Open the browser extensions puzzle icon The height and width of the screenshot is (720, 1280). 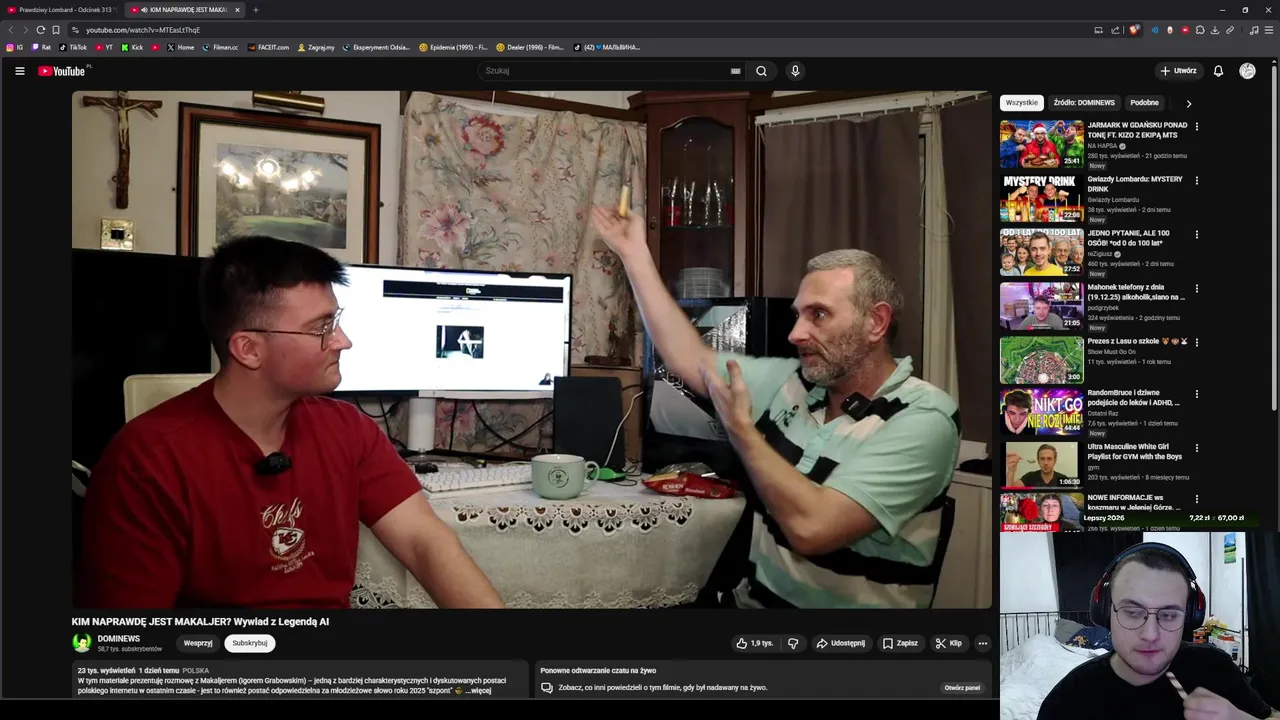1200,30
